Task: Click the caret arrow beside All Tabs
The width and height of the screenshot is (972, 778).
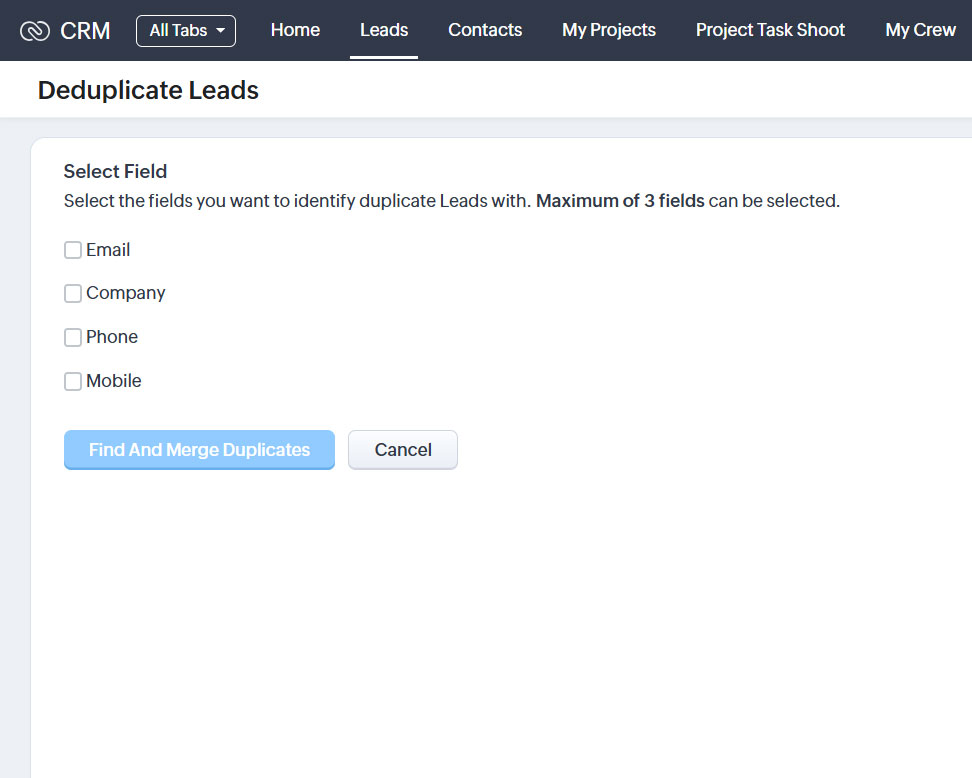Action: pos(220,31)
